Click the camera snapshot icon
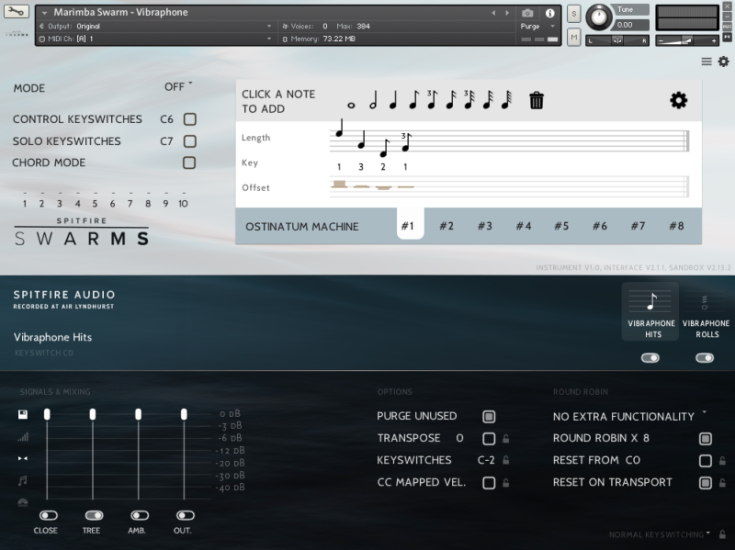Image resolution: width=735 pixels, height=550 pixels. (527, 13)
